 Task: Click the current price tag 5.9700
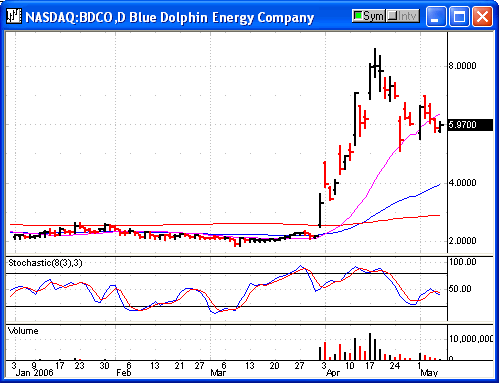(470, 125)
